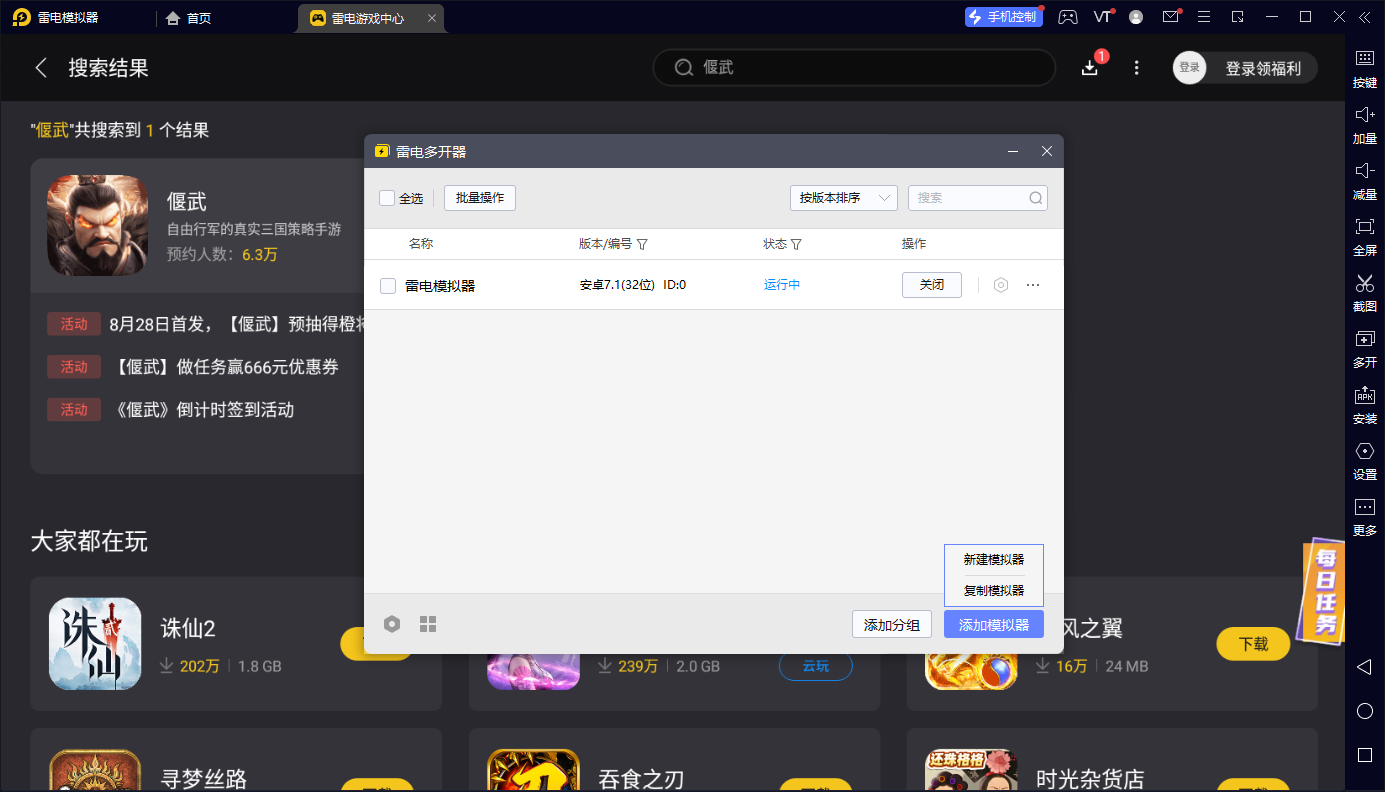Open the mail messages icon in title bar

coord(1170,17)
